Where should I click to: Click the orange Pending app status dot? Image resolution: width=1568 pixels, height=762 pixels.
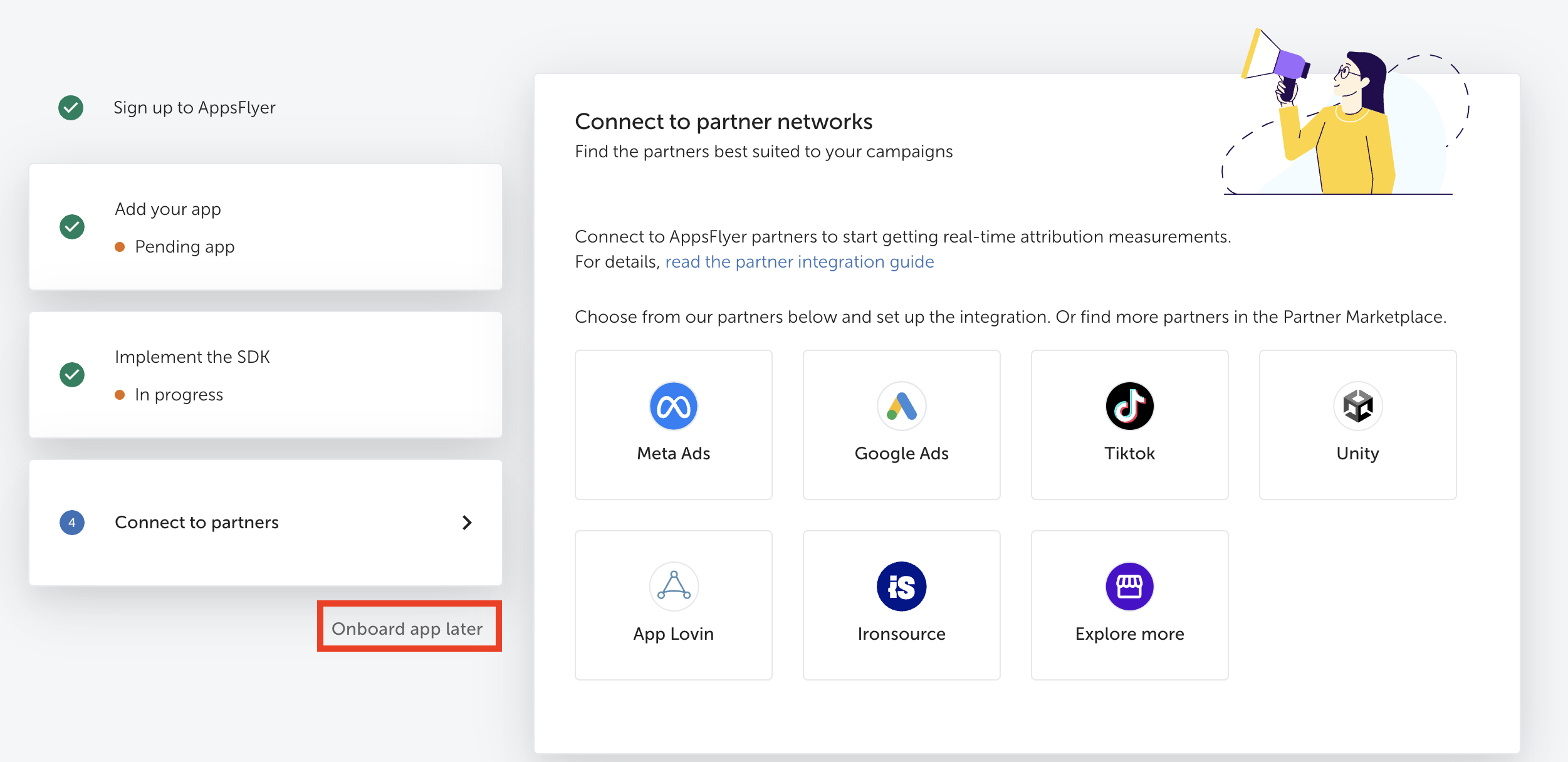tap(120, 247)
